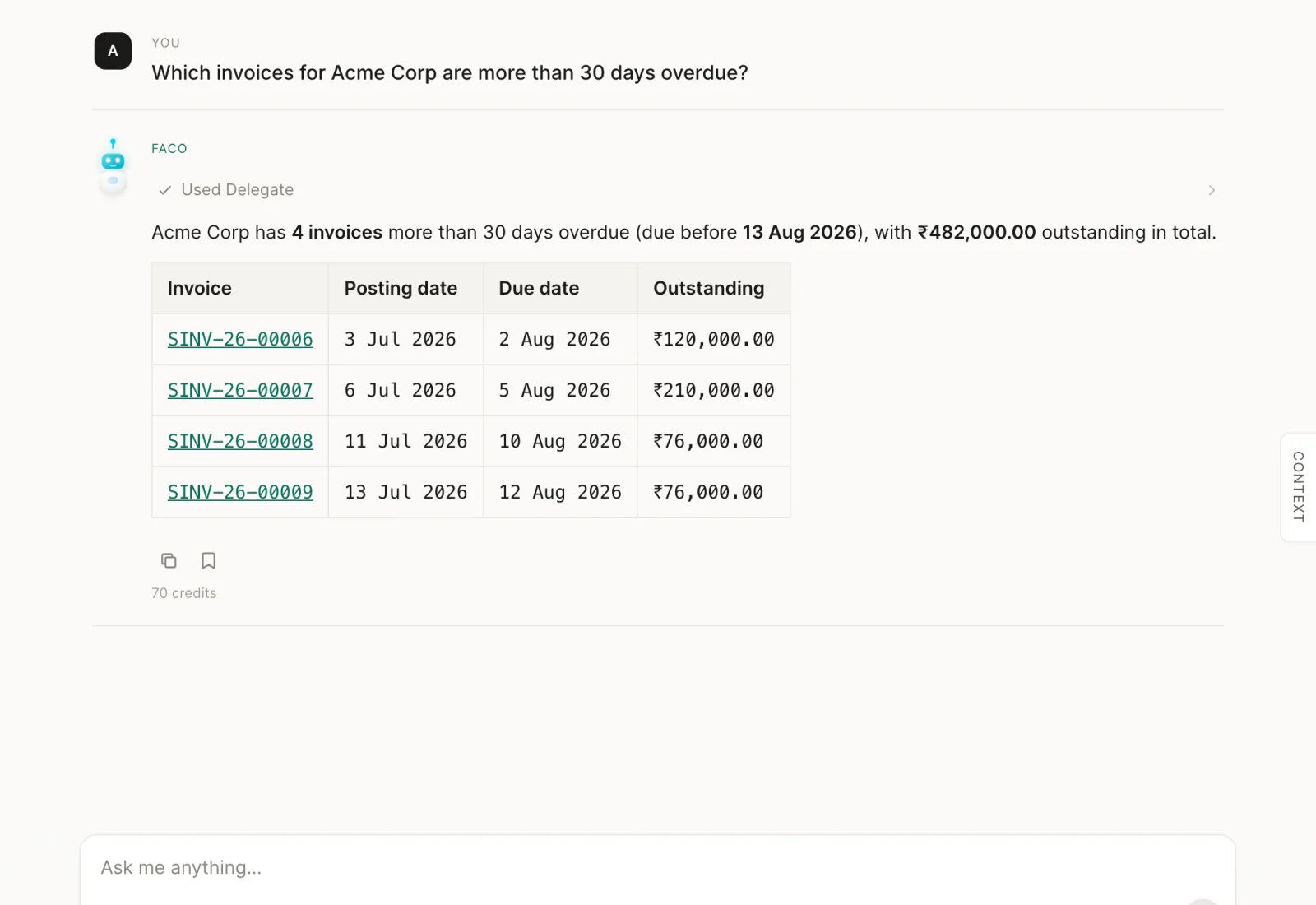
Task: Click the Used Delegate label
Action: [238, 190]
